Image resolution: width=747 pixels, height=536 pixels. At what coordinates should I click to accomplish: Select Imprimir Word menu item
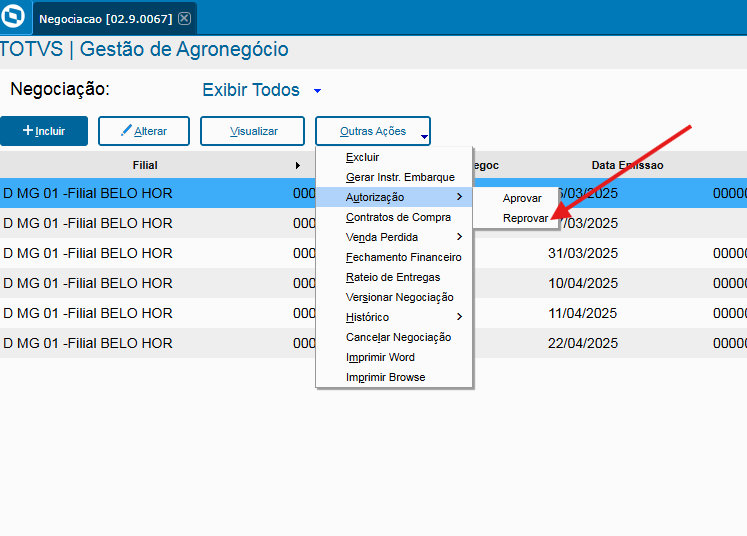(394, 357)
